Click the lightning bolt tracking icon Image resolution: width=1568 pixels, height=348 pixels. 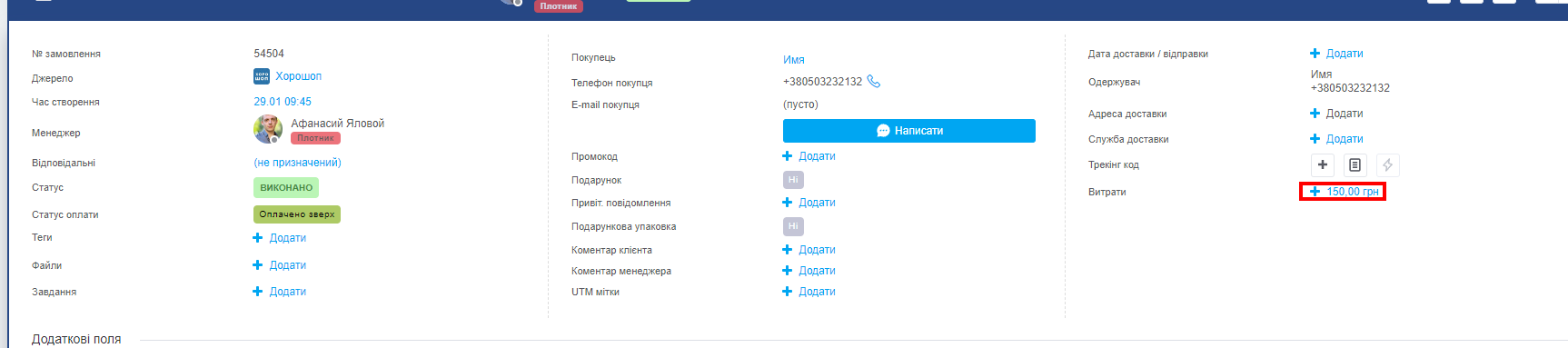[1387, 164]
